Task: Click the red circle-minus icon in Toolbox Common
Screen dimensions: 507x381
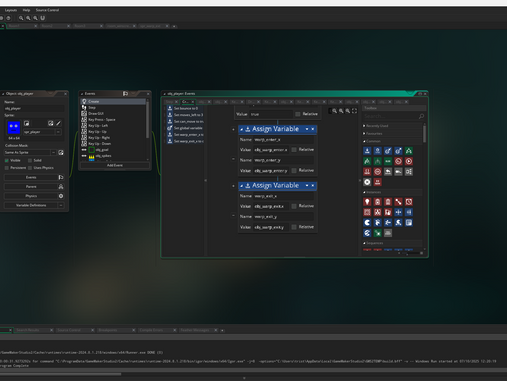Action: click(x=377, y=172)
